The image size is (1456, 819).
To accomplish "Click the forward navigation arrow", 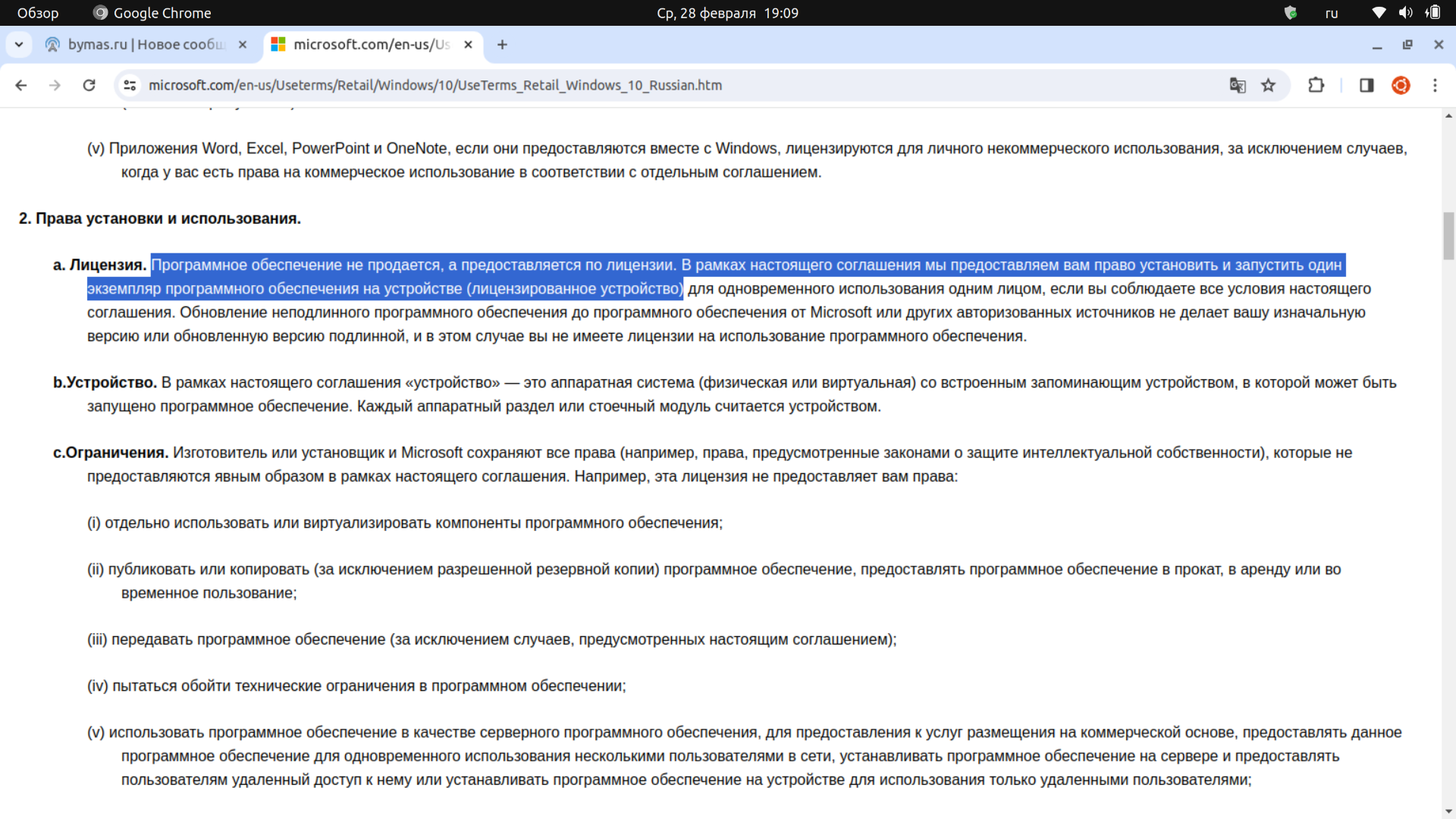I will [x=55, y=85].
